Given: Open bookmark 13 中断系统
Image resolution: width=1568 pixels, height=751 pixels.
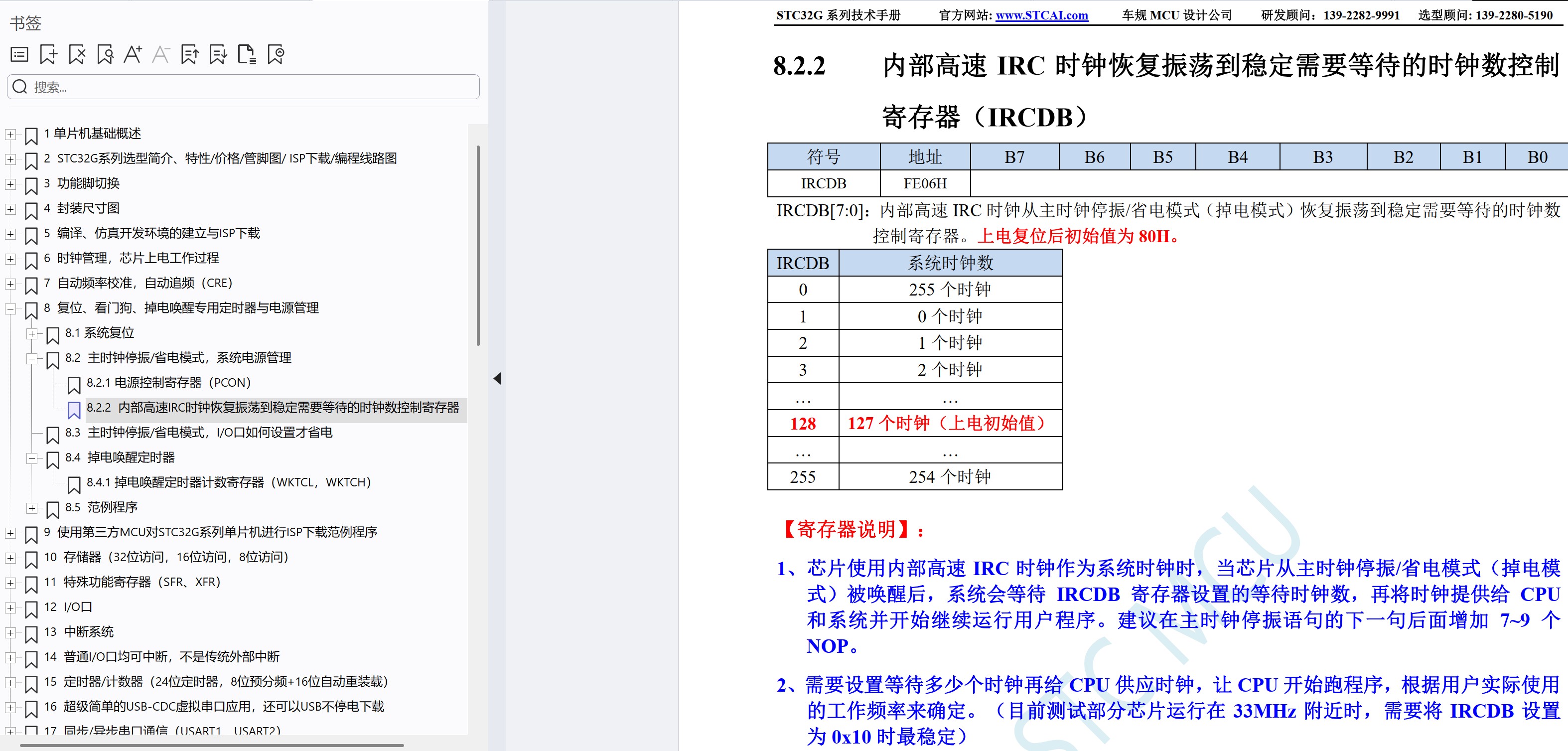Looking at the screenshot, I should [79, 632].
